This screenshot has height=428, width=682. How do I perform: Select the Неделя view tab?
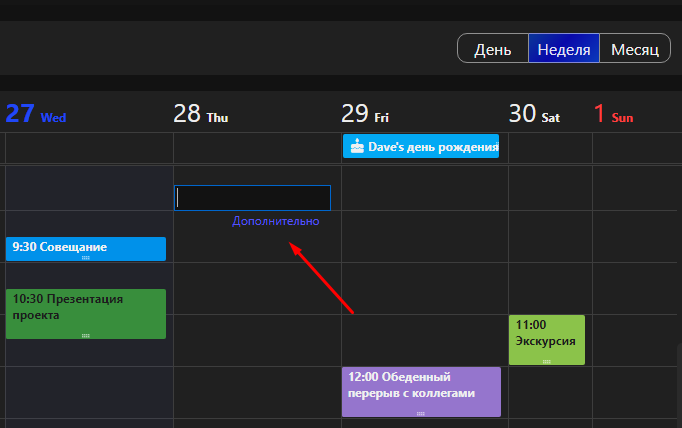[564, 48]
